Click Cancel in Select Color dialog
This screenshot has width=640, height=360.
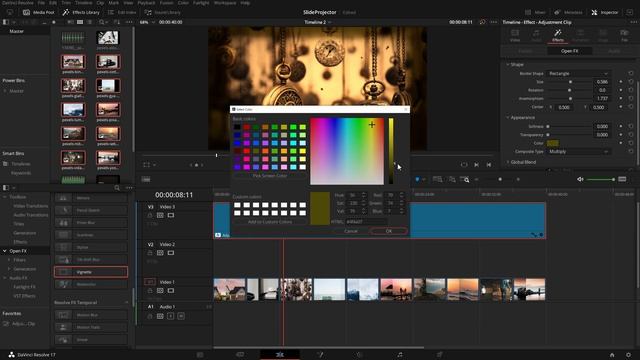coord(351,231)
